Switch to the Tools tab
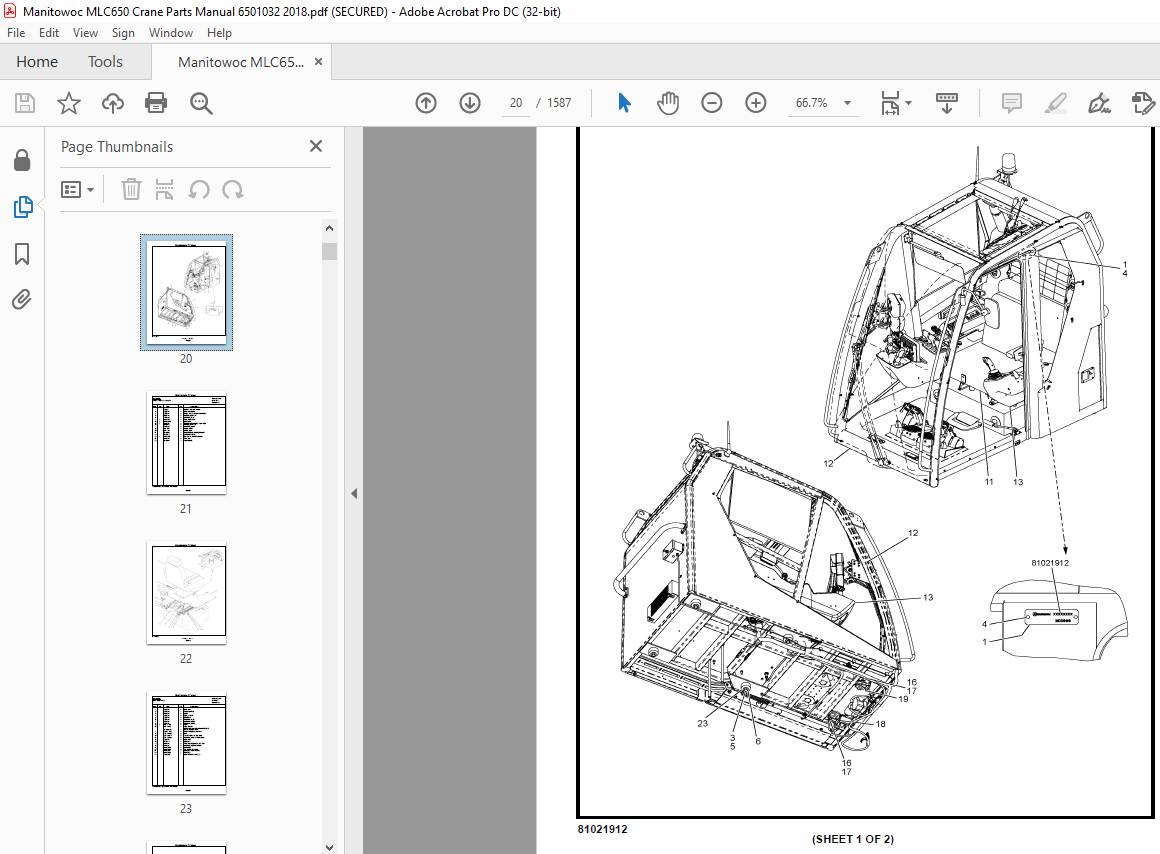This screenshot has height=854, width=1160. click(x=105, y=62)
